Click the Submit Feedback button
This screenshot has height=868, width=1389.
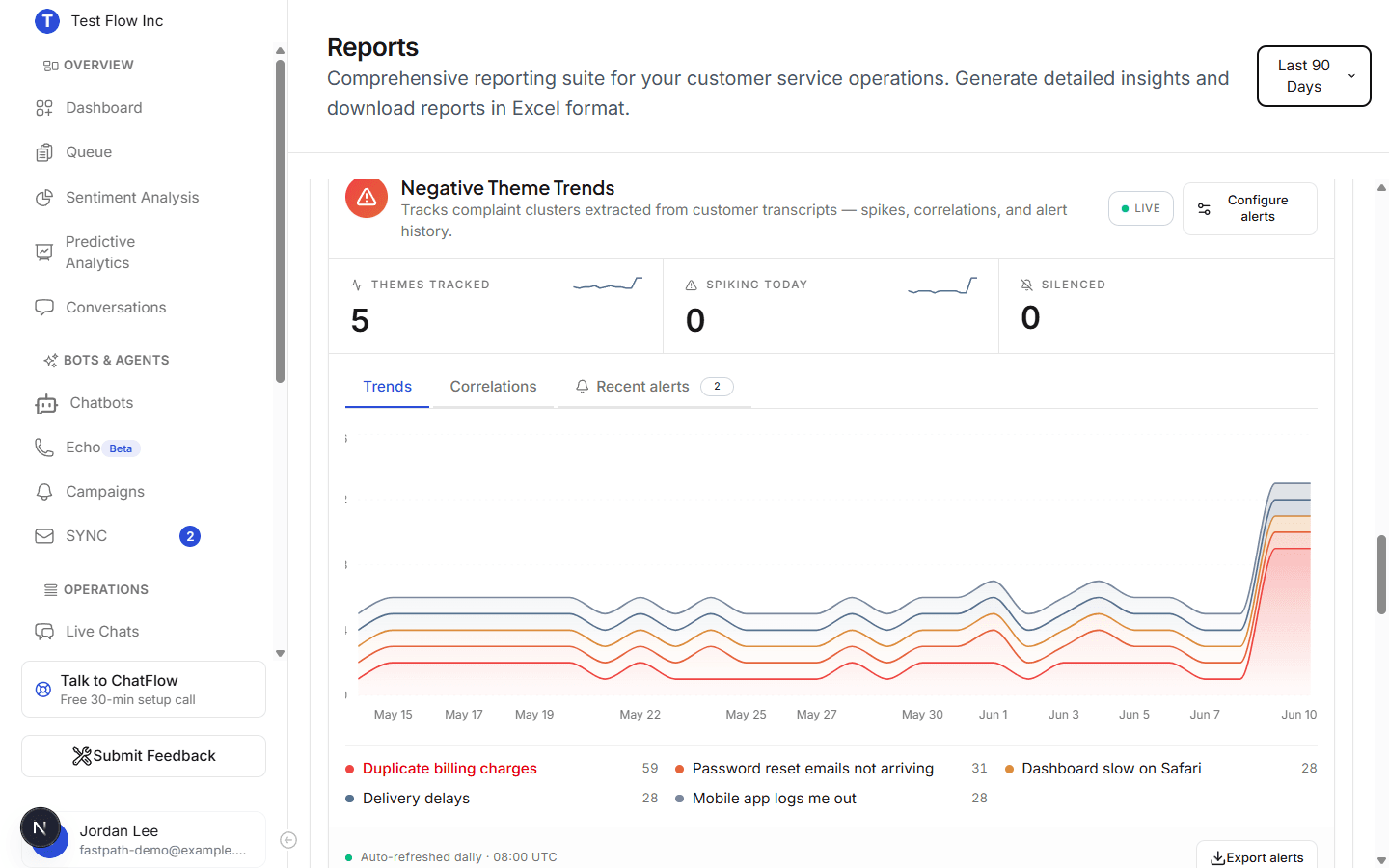pyautogui.click(x=144, y=756)
